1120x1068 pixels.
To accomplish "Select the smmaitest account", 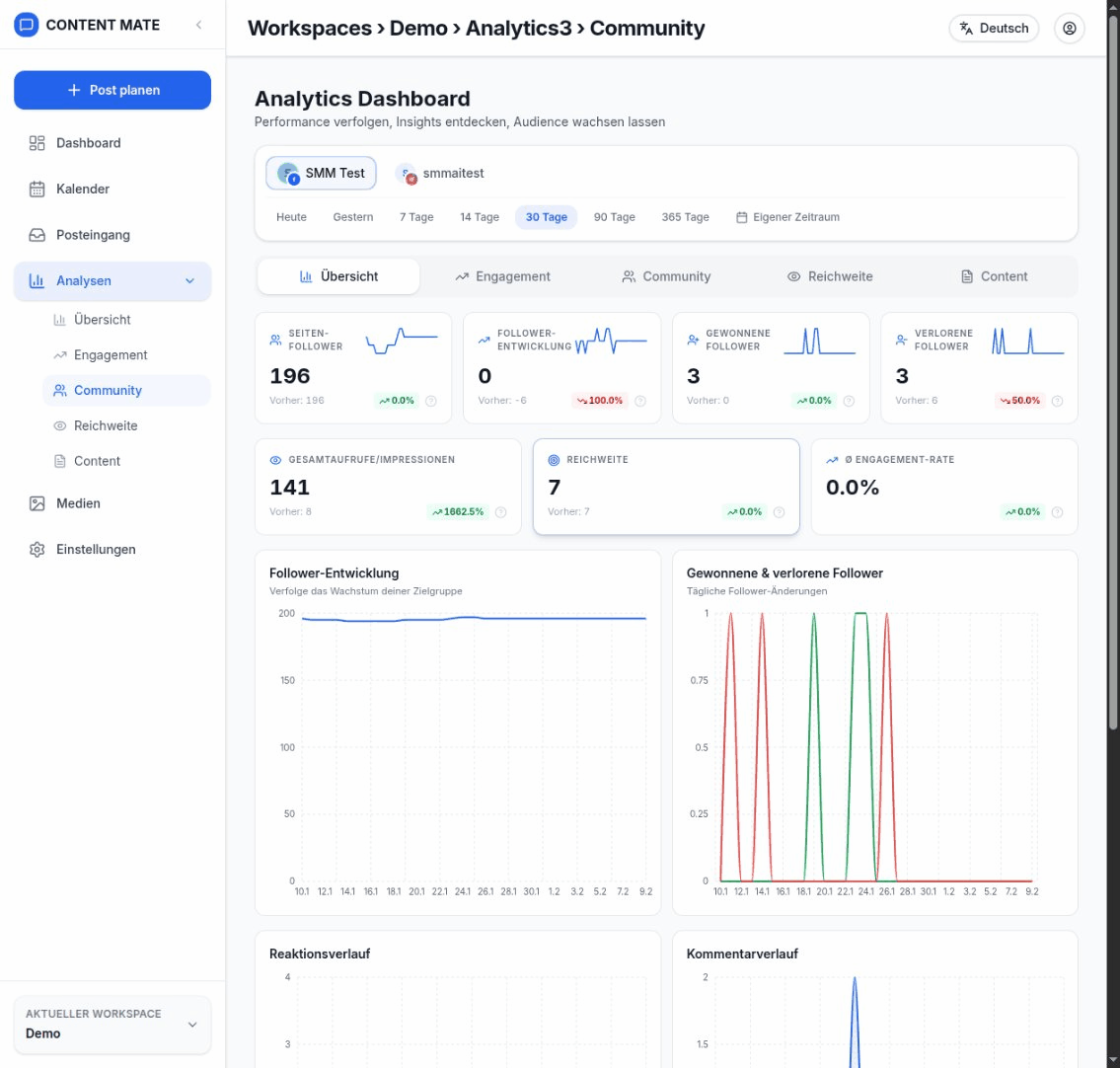I will pyautogui.click(x=440, y=173).
